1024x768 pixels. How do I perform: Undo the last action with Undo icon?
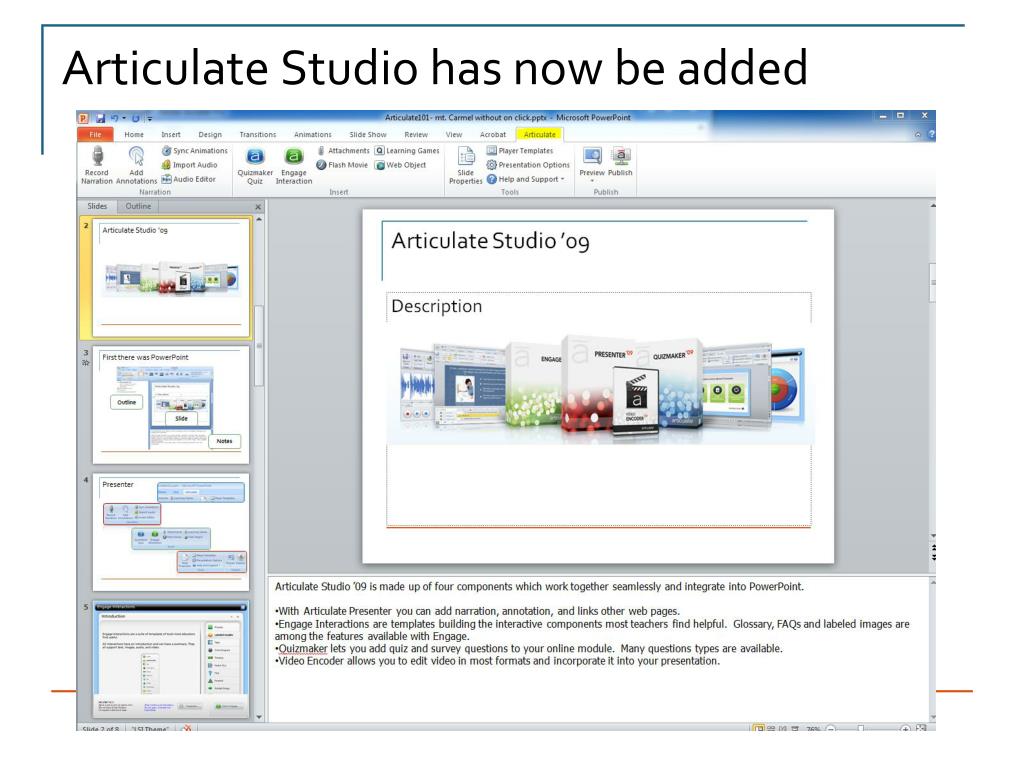click(x=114, y=118)
